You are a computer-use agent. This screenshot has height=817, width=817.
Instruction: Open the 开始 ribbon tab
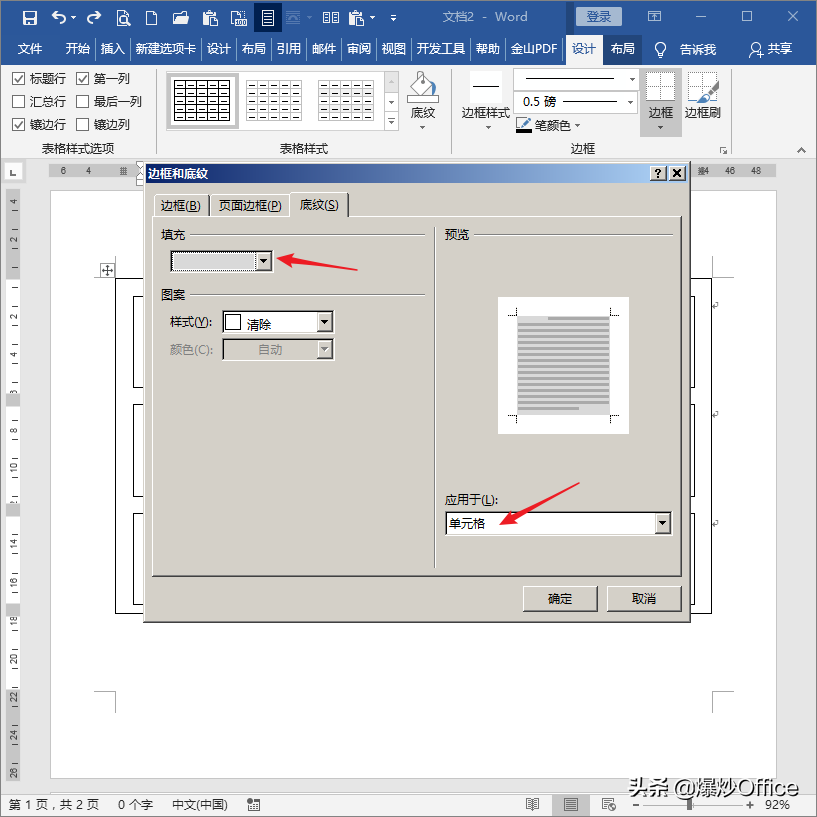coord(78,49)
